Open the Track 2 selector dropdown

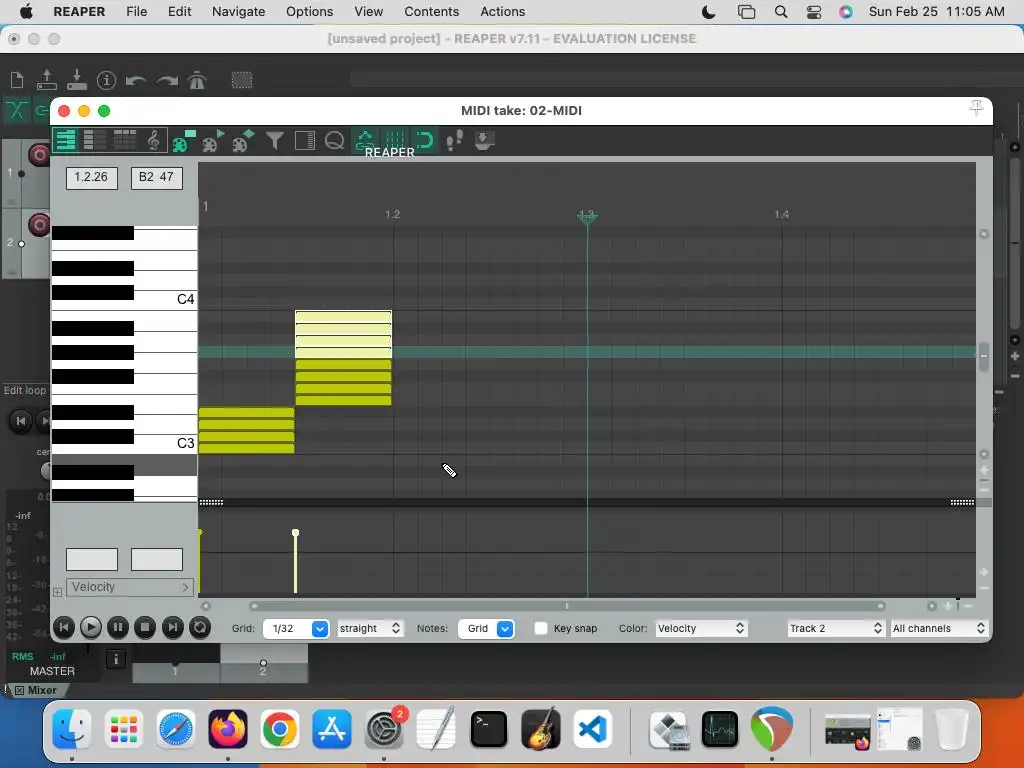(835, 628)
